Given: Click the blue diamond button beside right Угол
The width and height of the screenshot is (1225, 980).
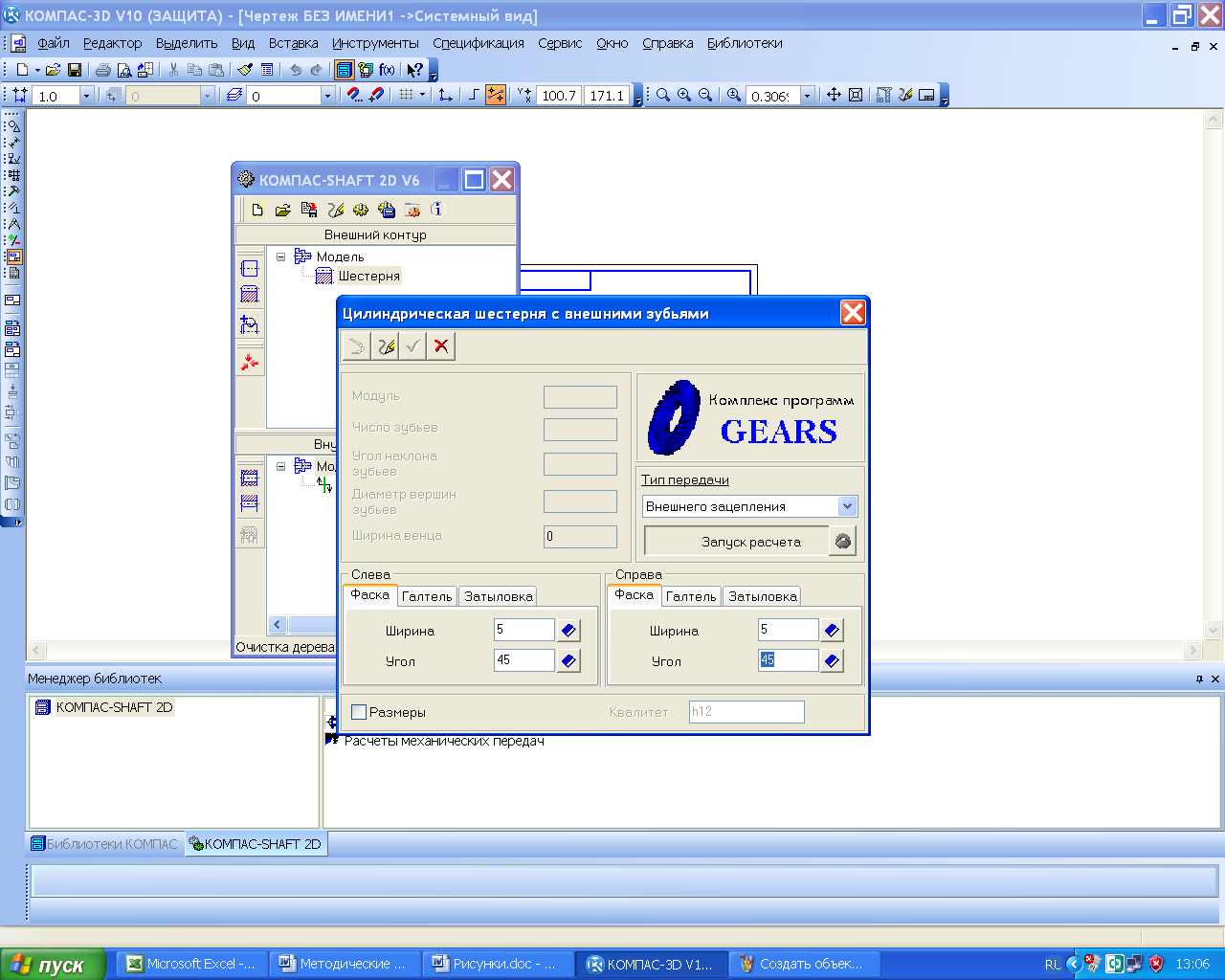Looking at the screenshot, I should point(832,661).
